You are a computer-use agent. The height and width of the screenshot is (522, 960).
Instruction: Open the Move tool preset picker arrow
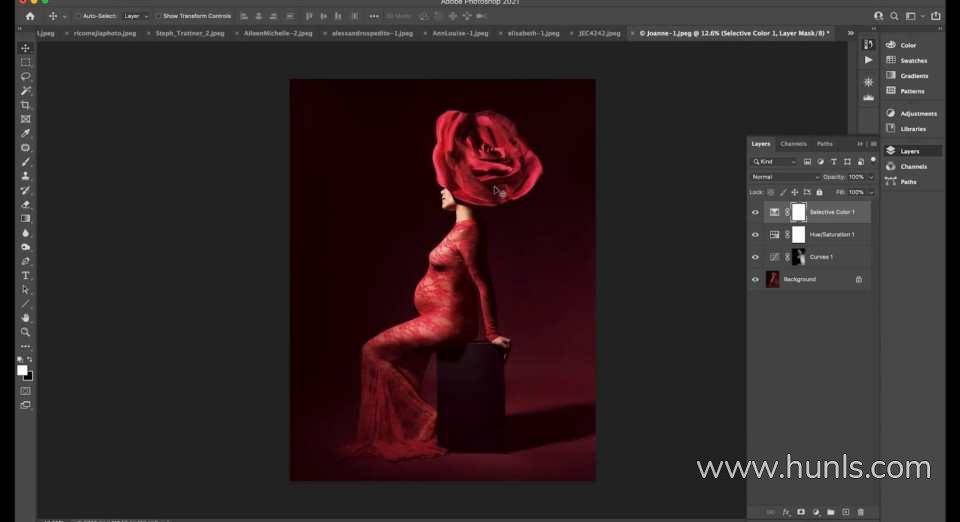(64, 17)
